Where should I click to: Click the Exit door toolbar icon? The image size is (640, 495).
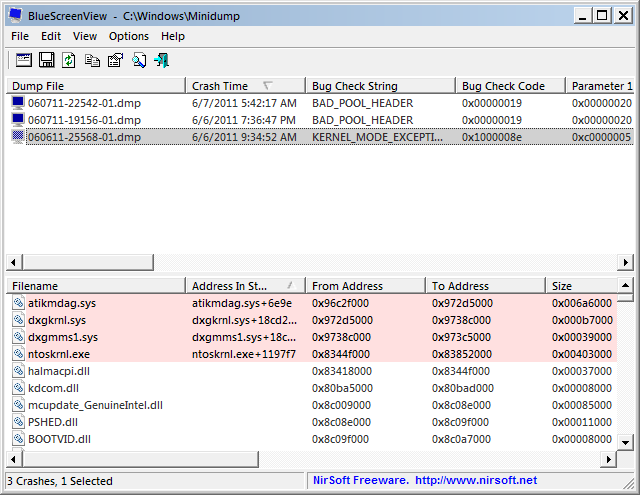click(162, 60)
